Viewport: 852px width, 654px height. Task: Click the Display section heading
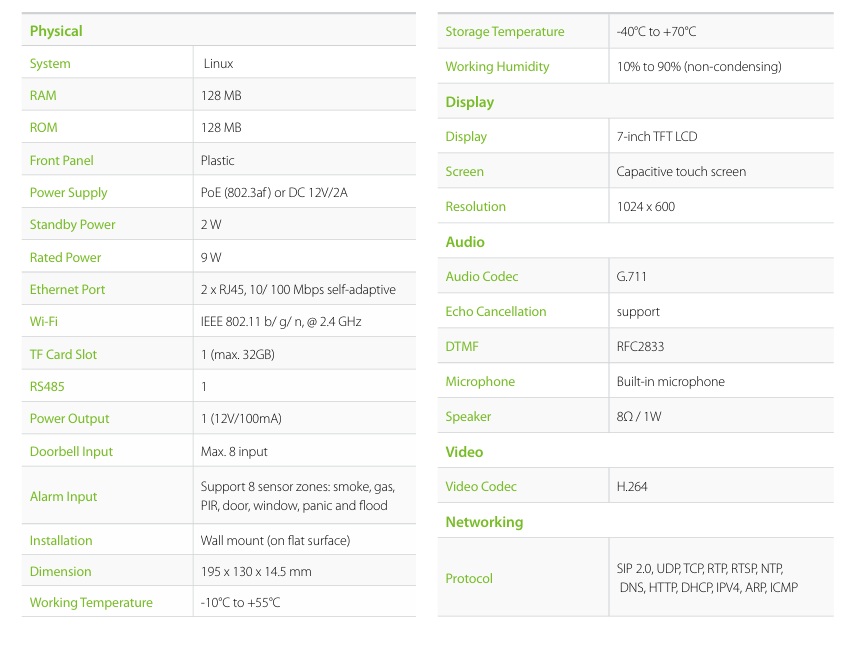point(469,102)
